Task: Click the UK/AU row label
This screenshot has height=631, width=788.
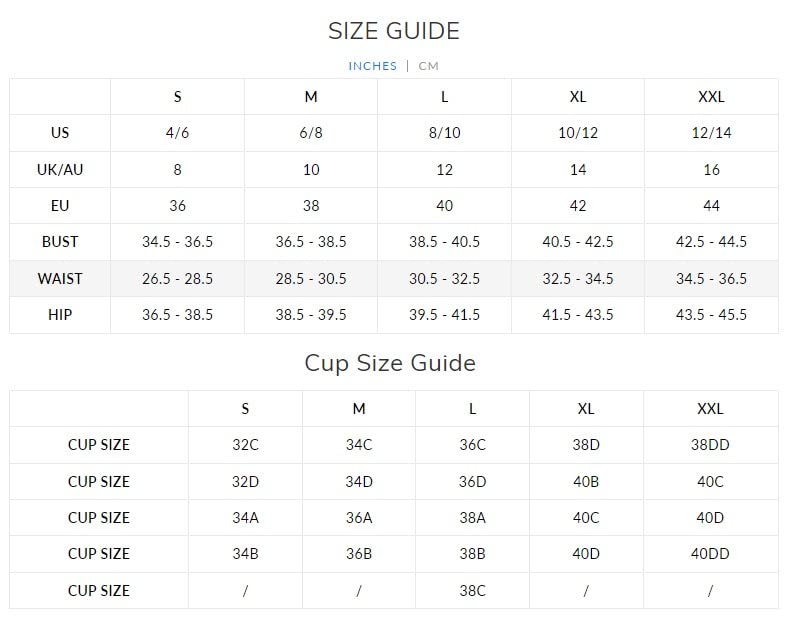Action: 59,170
